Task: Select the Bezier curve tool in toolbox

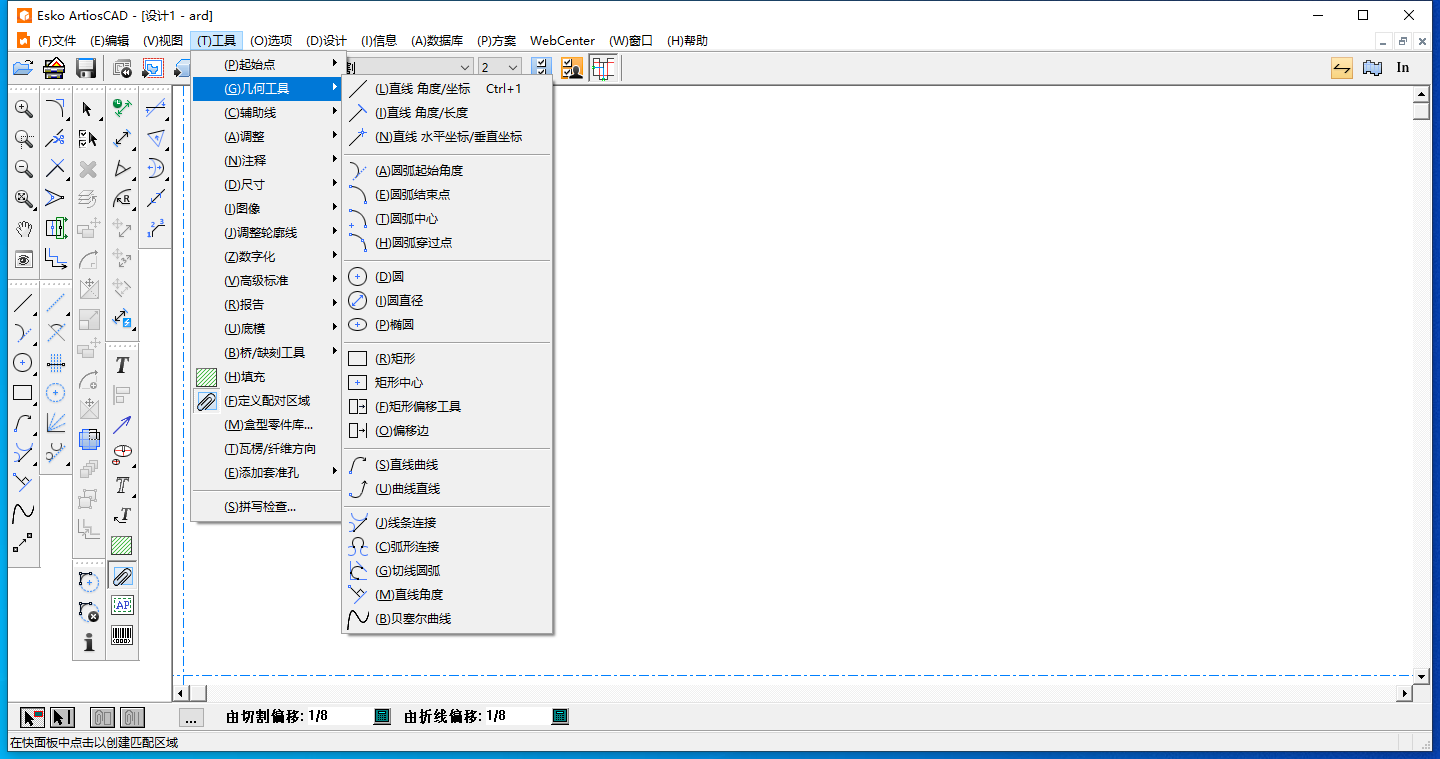Action: 23,513
